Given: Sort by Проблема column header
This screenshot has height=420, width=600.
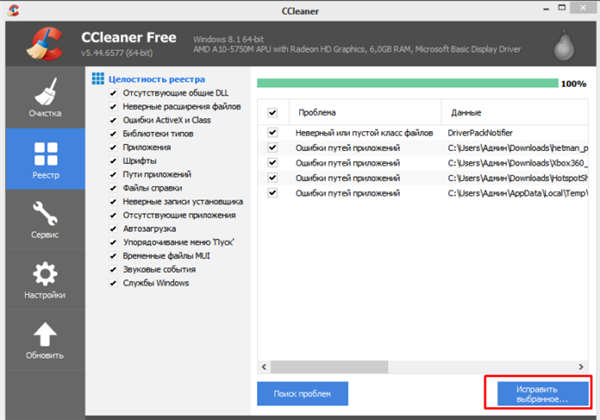Looking at the screenshot, I should coord(365,112).
